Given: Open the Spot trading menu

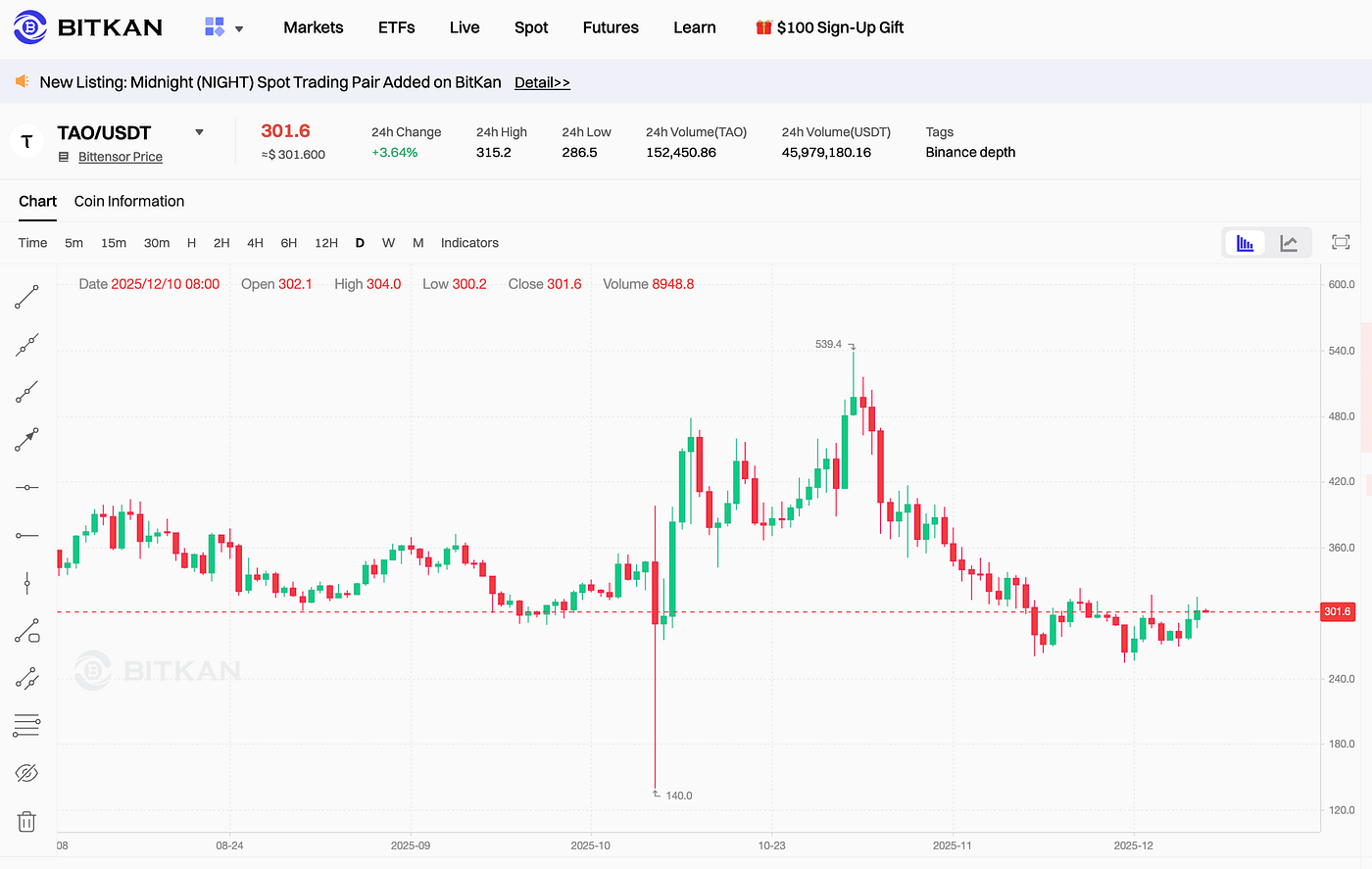Looking at the screenshot, I should pyautogui.click(x=531, y=27).
